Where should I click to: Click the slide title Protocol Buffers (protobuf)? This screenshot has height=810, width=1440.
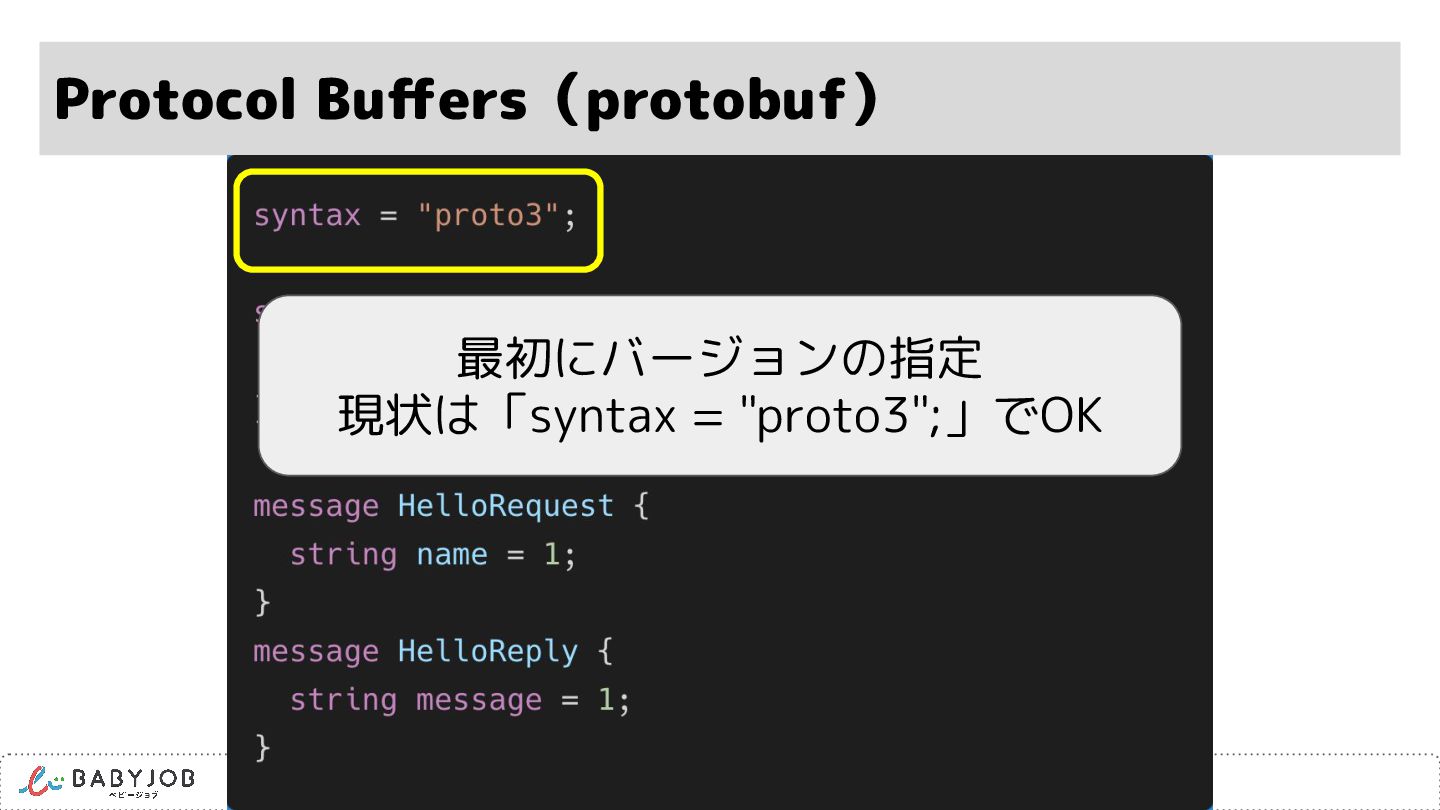pyautogui.click(x=466, y=100)
